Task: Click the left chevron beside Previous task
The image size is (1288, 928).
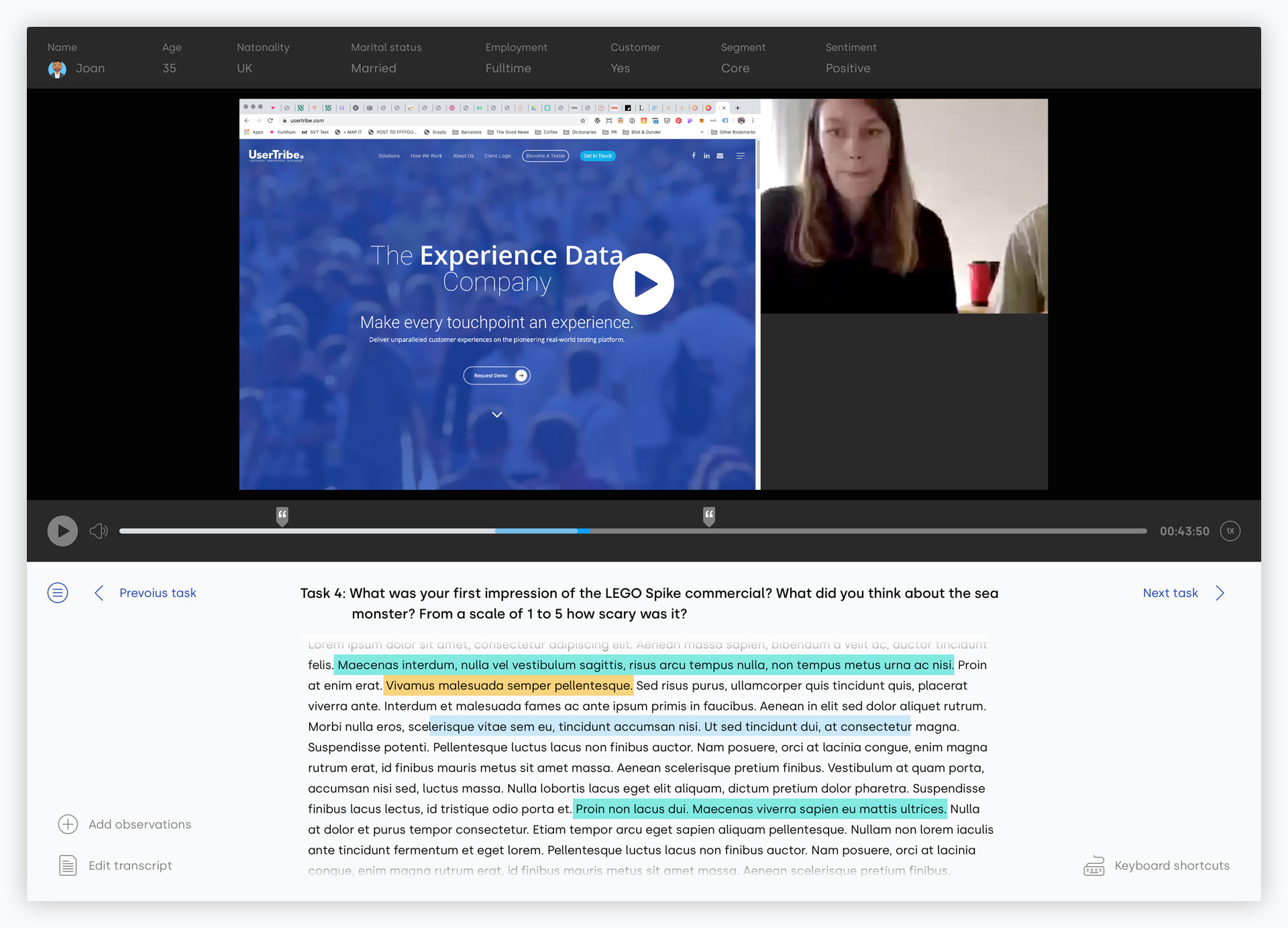Action: pyautogui.click(x=99, y=592)
